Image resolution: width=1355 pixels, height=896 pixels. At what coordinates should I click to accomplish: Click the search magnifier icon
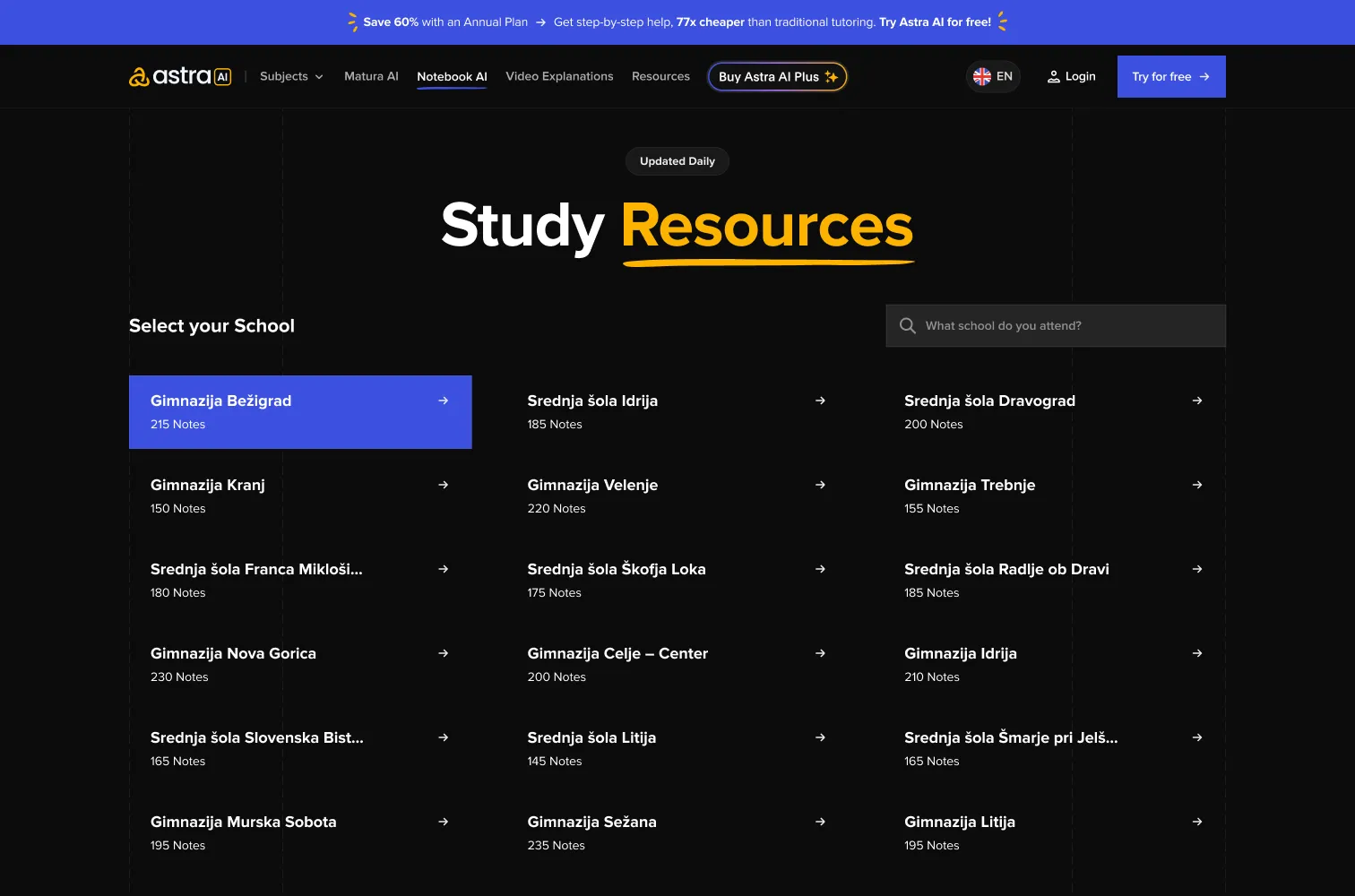[x=908, y=325]
